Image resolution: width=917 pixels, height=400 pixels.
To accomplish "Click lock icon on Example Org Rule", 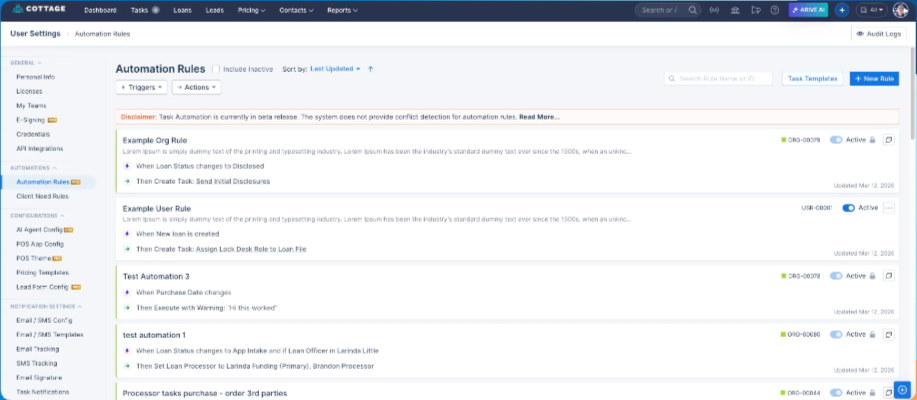I will pyautogui.click(x=872, y=140).
